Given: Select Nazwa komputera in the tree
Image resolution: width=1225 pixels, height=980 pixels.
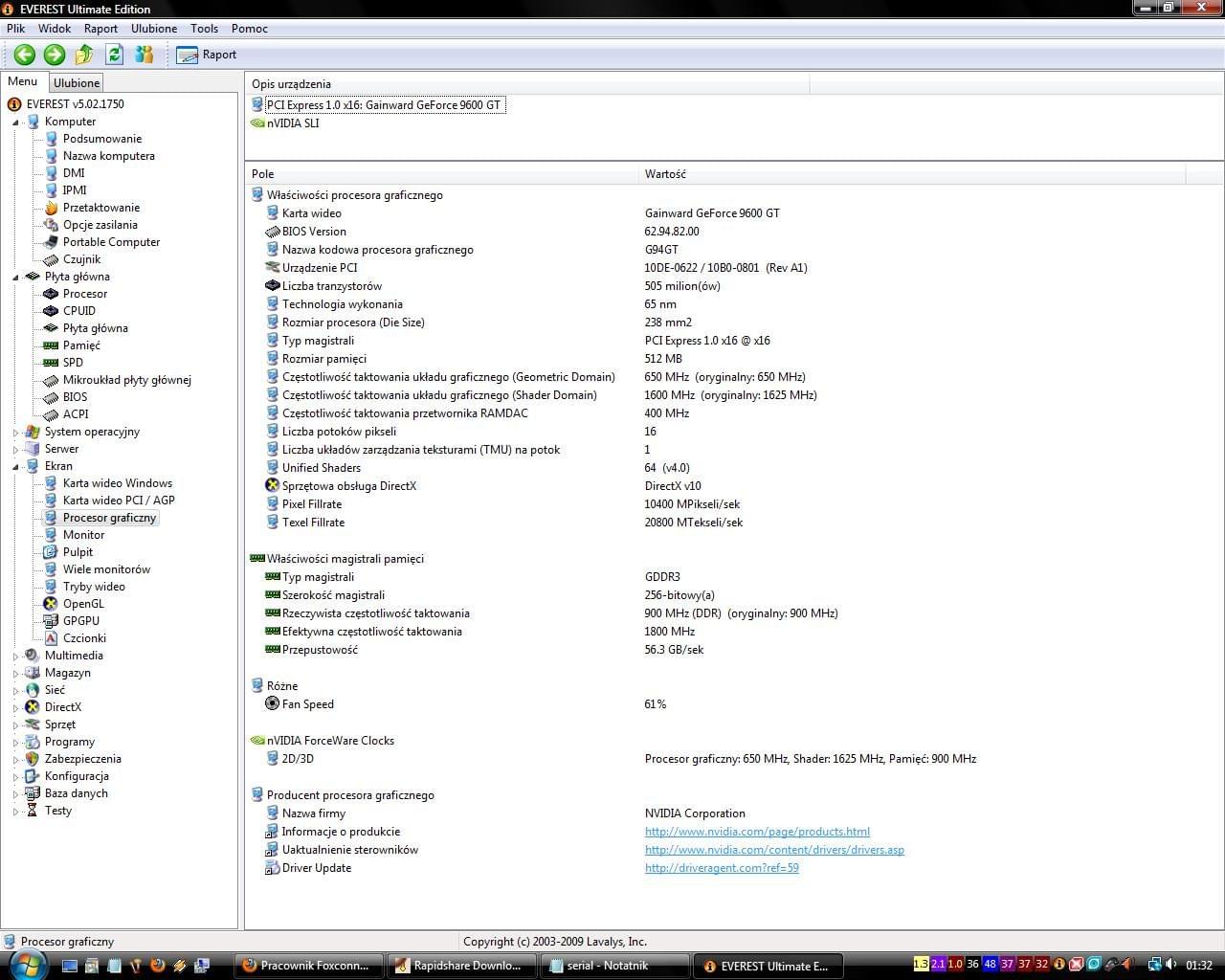Looking at the screenshot, I should [x=108, y=156].
